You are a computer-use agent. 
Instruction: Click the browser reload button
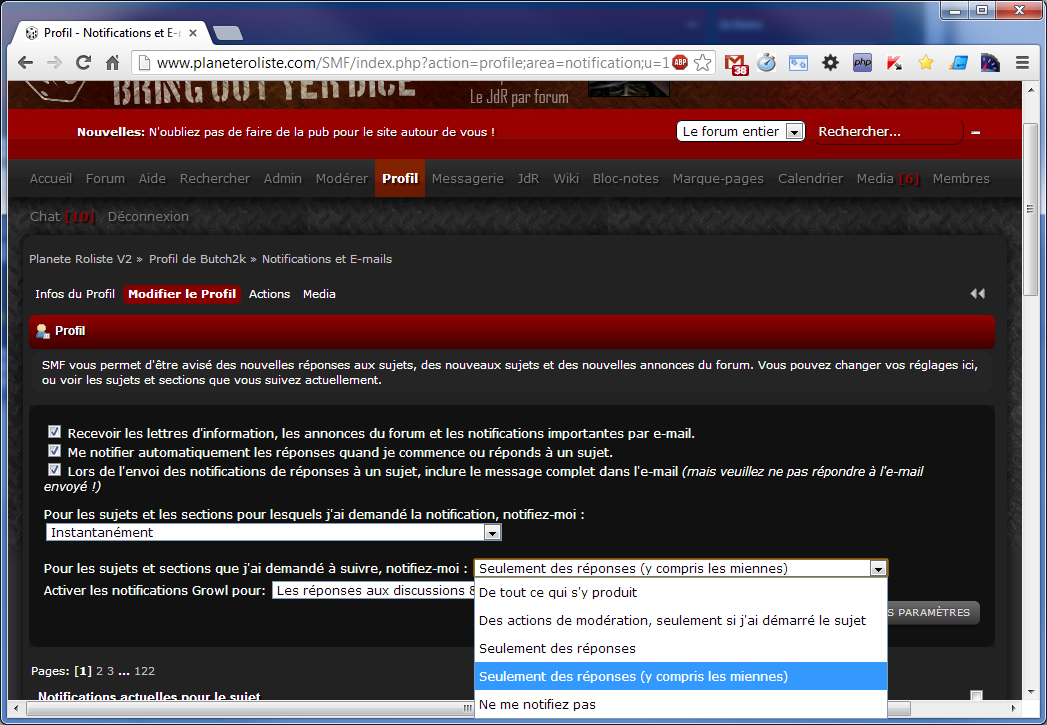click(x=84, y=63)
